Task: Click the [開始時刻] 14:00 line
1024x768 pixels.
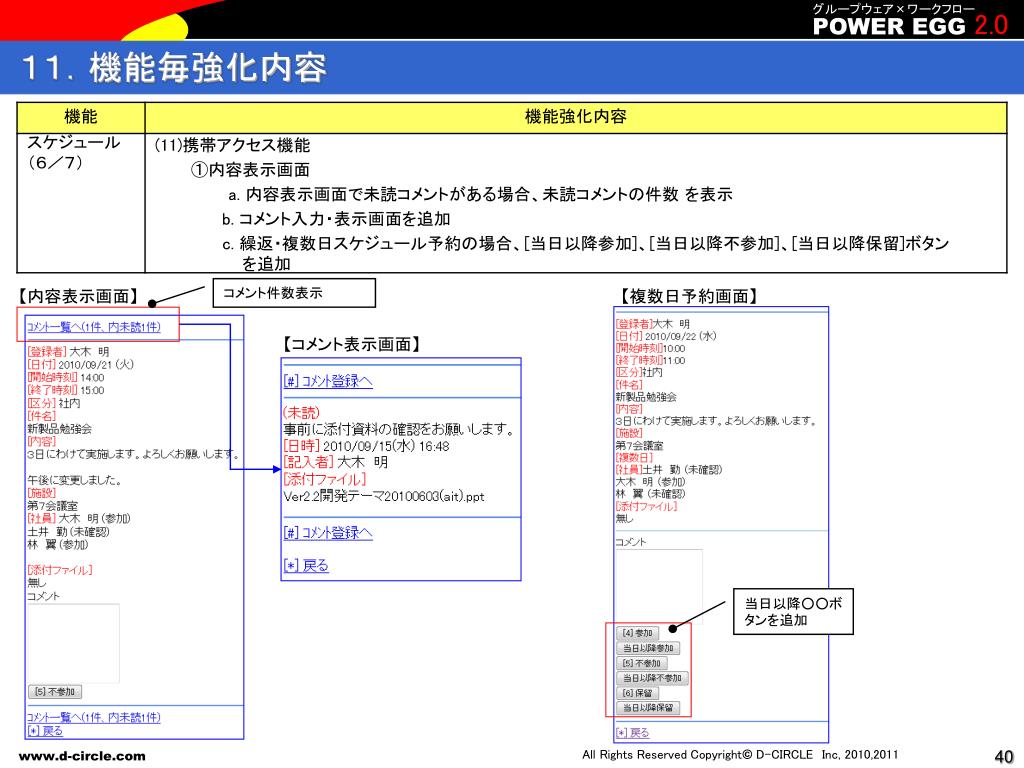Action: tap(65, 377)
